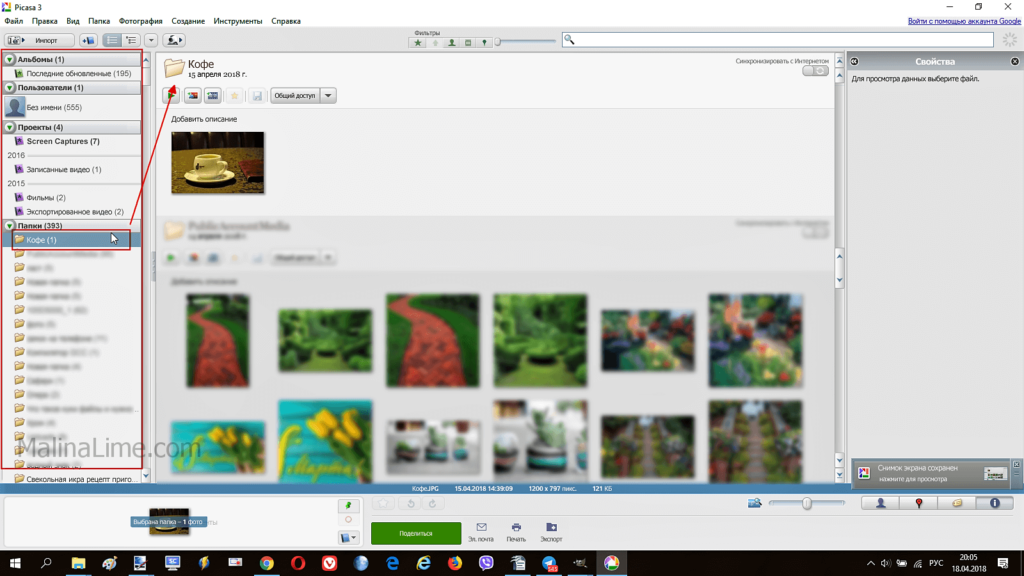Image resolution: width=1024 pixels, height=576 pixels.
Task: Toggle the Sync to Web switch
Action: [815, 71]
